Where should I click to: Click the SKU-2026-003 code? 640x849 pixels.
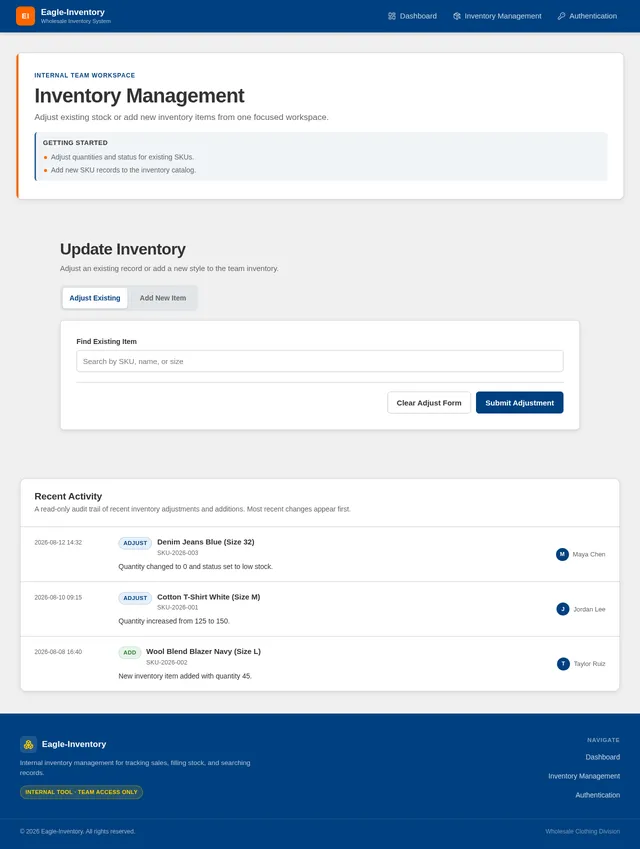178,553
